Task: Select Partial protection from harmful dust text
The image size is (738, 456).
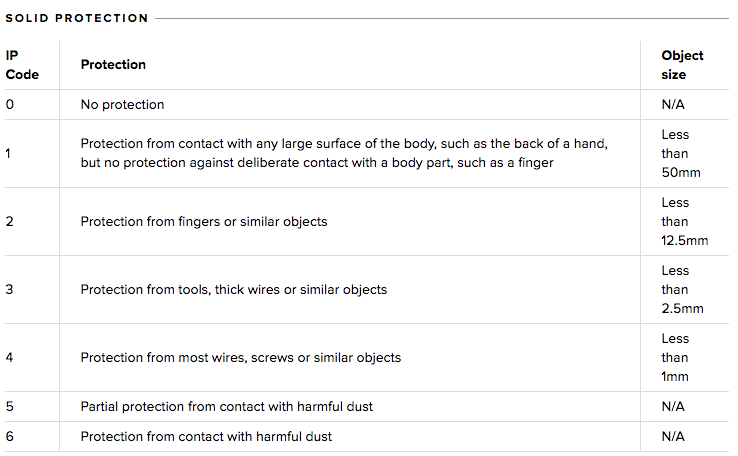Action: coord(226,407)
